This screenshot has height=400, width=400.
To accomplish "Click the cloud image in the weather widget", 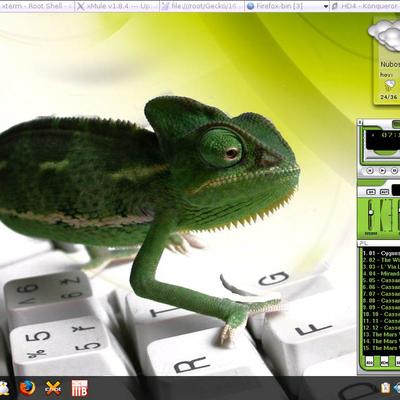I will pos(384,36).
